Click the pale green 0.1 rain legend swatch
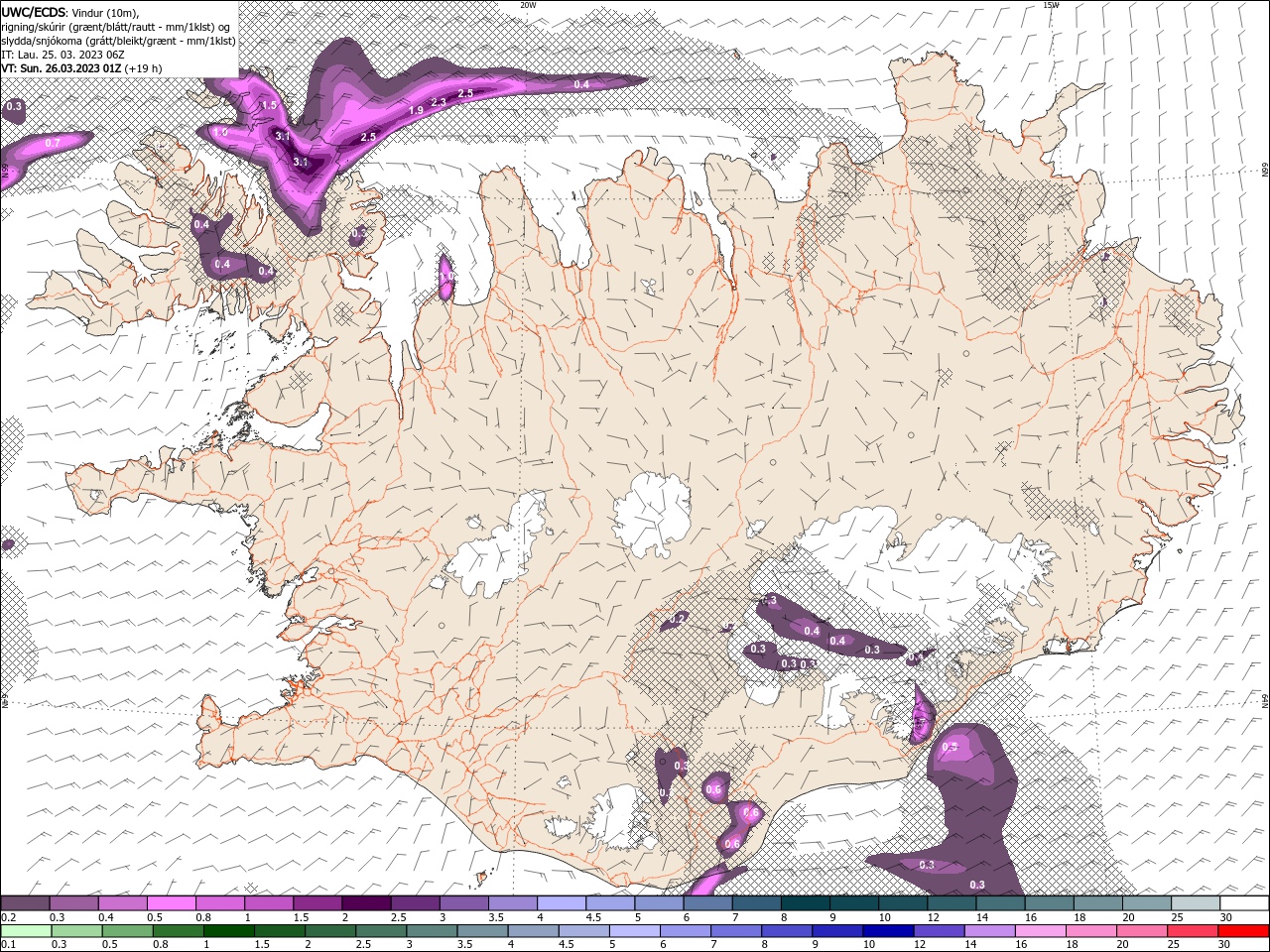The image size is (1270, 952). click(x=26, y=931)
